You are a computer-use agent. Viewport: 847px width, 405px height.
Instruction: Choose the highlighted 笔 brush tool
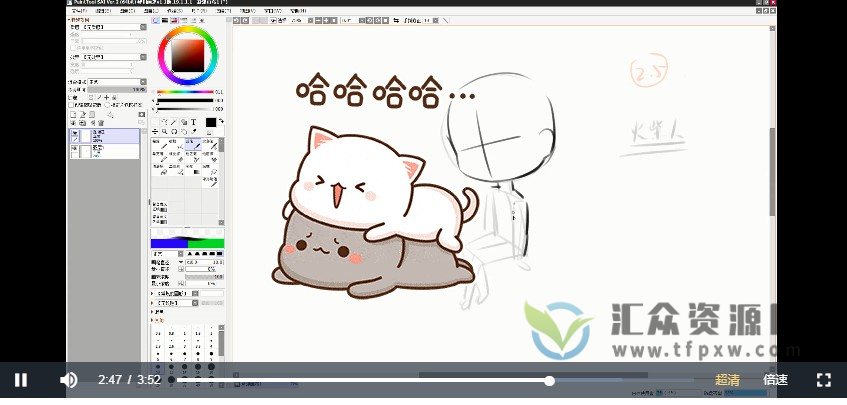click(x=193, y=144)
